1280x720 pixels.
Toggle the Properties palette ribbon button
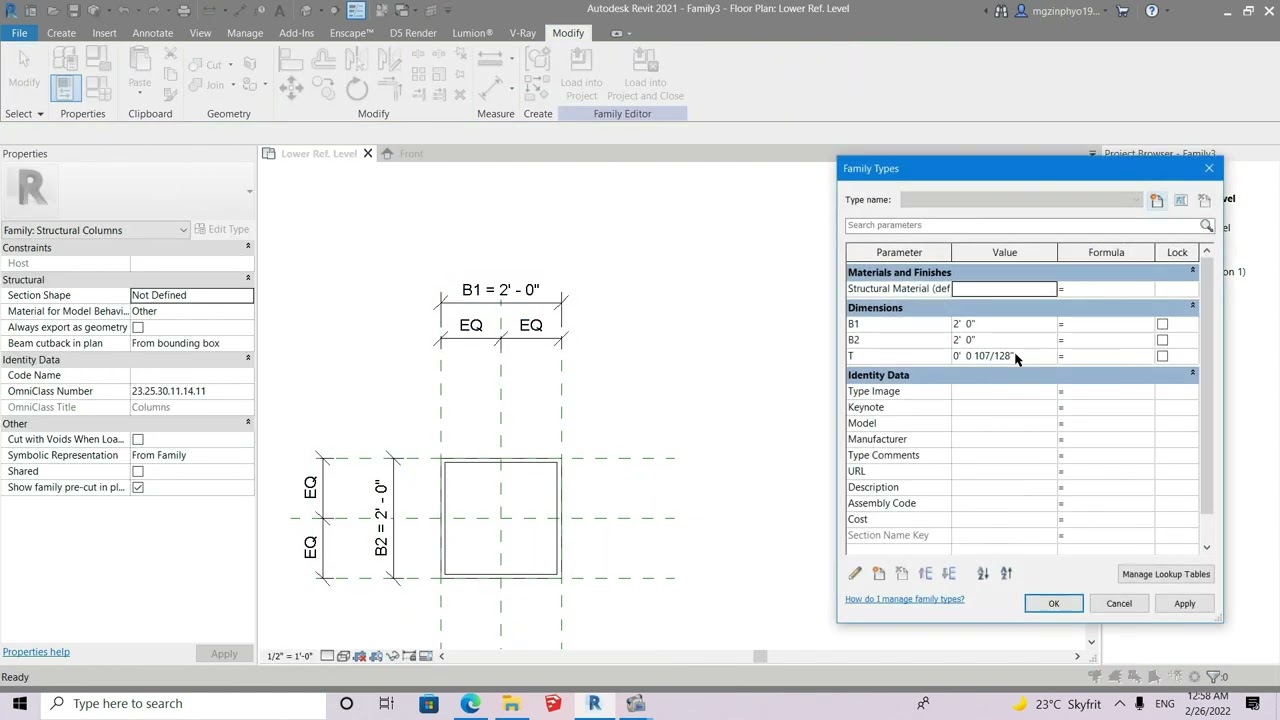(x=65, y=89)
